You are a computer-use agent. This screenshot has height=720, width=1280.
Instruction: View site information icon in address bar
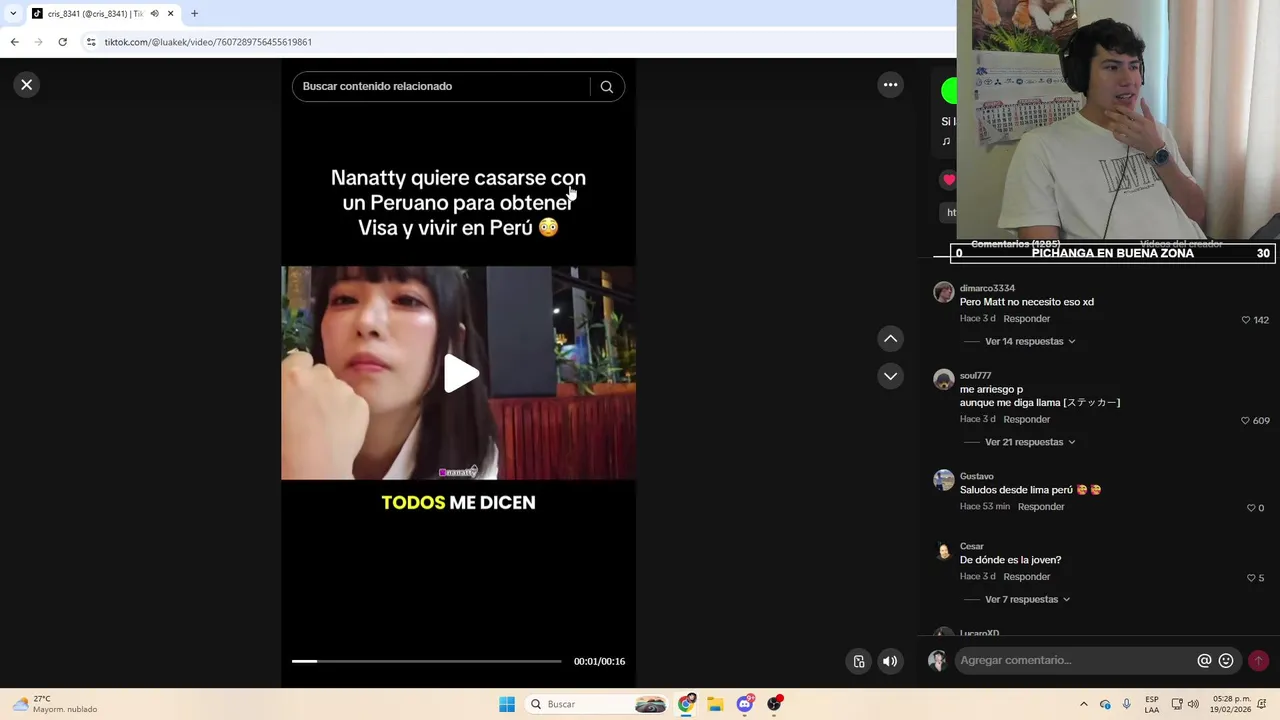(91, 42)
